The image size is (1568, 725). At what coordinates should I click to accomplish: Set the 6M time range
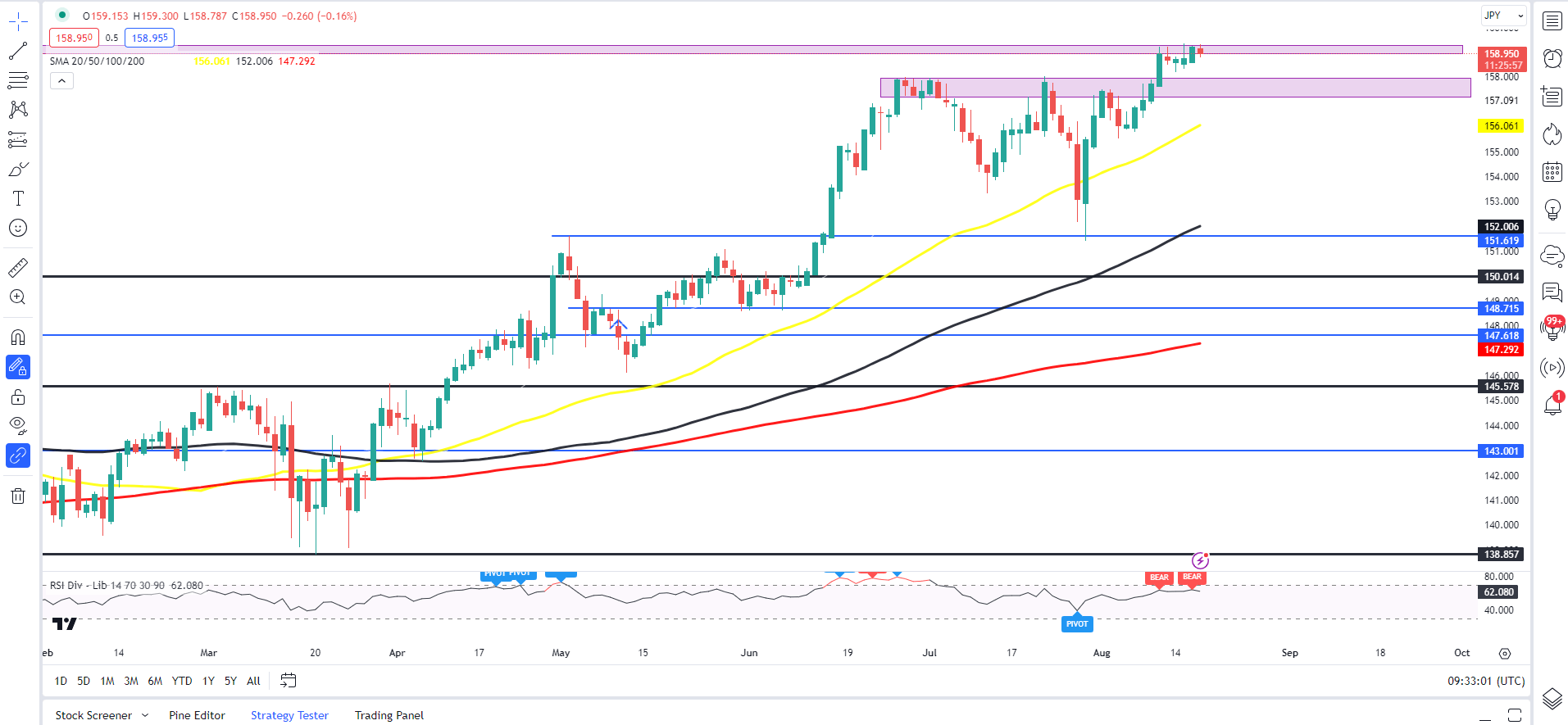click(155, 681)
